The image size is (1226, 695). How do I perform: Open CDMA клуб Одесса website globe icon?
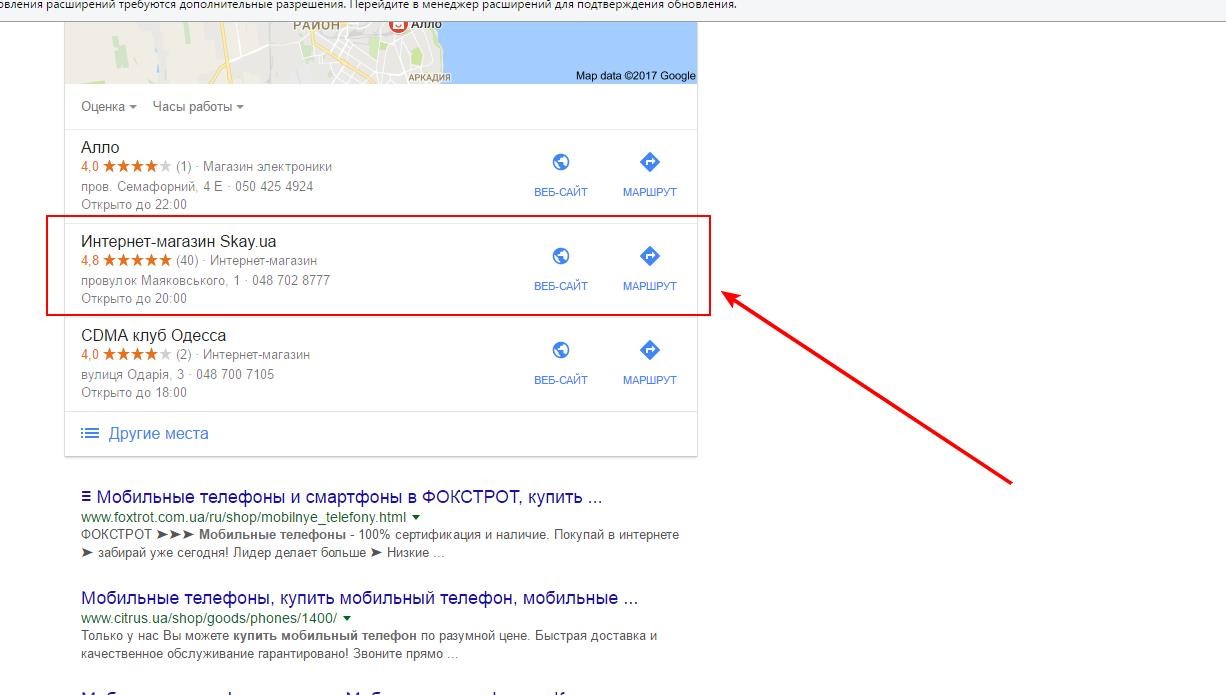coord(561,350)
